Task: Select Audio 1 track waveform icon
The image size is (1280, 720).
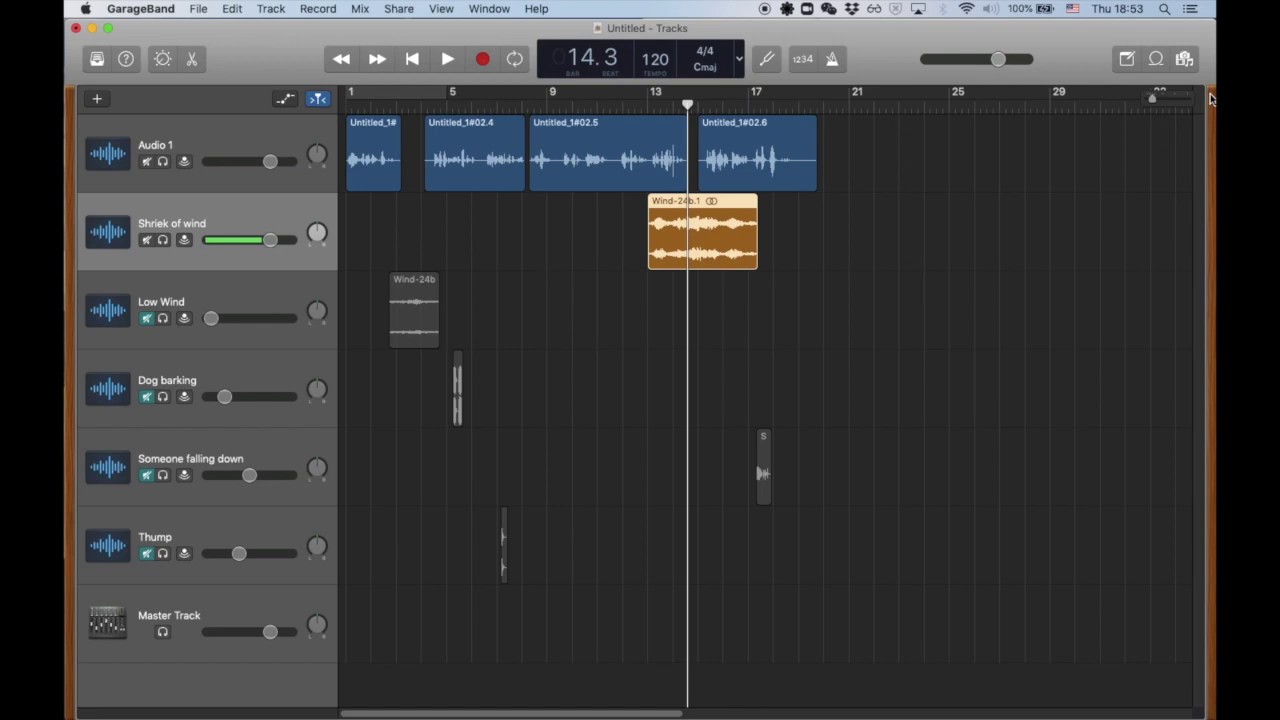Action: 107,154
